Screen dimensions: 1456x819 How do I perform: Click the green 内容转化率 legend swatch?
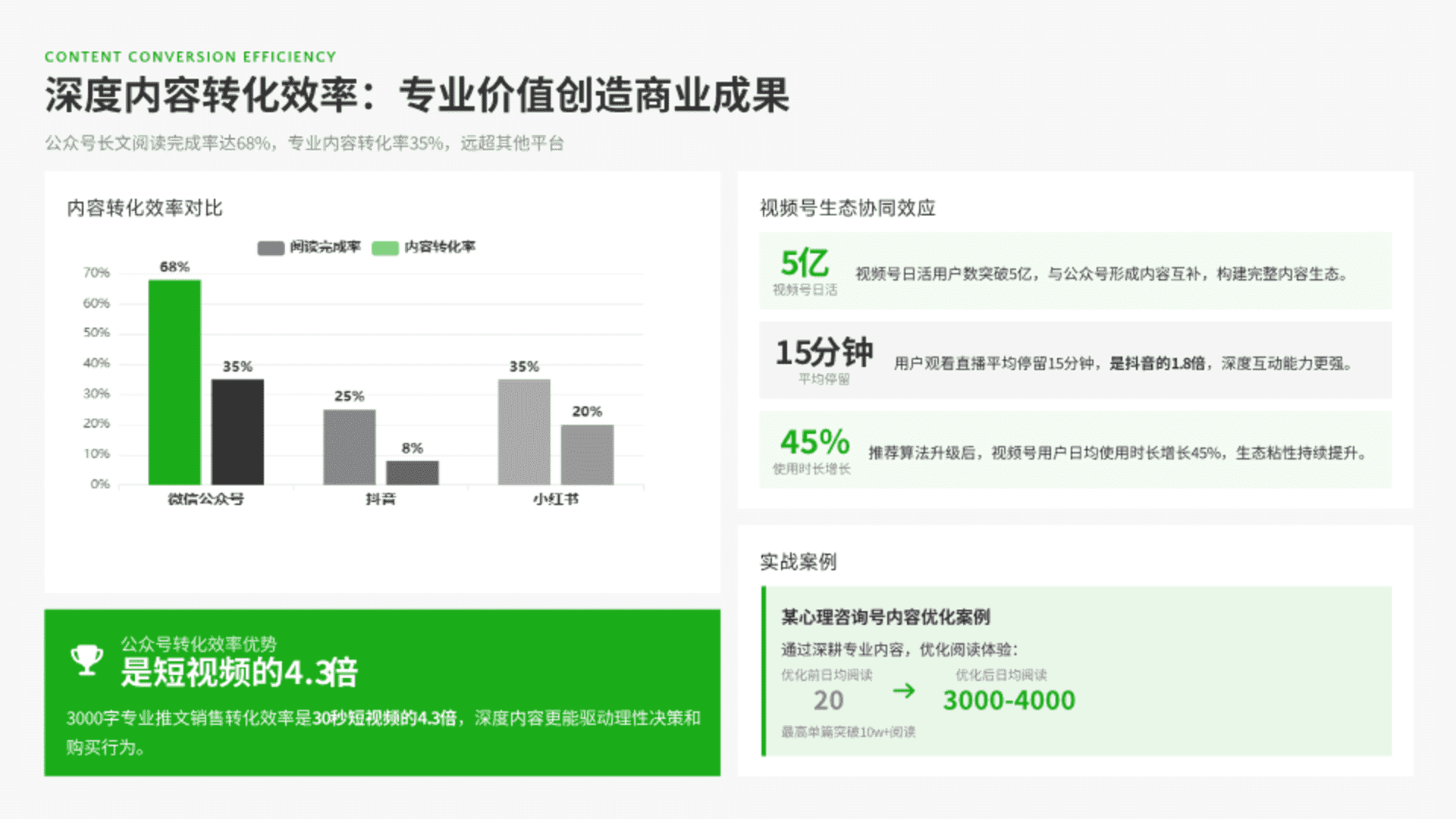385,248
